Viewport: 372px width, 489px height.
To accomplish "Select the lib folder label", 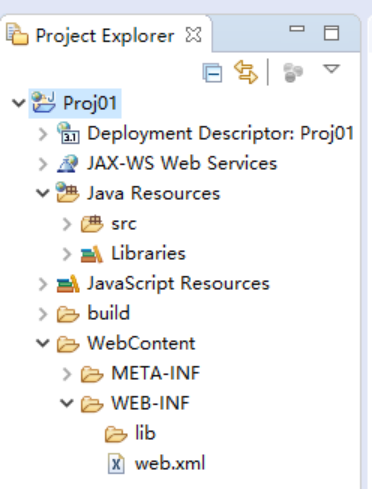I will pos(145,433).
